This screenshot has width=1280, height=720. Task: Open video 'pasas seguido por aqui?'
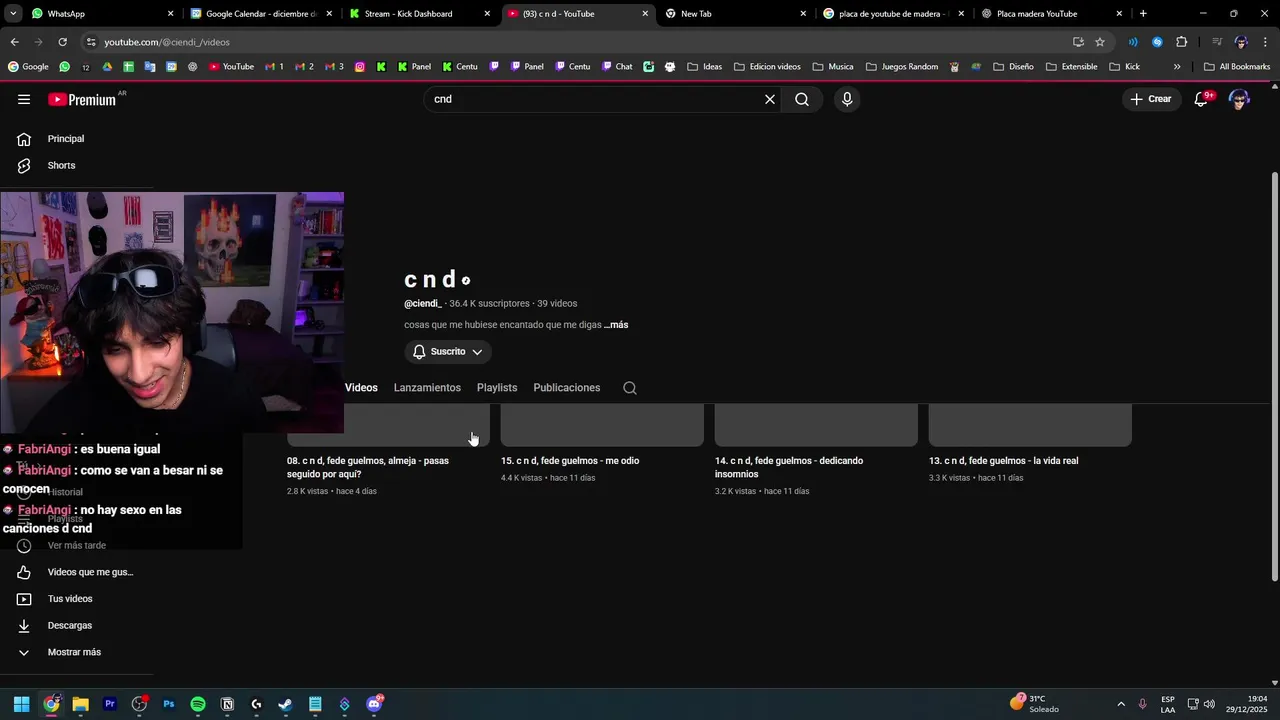pyautogui.click(x=368, y=467)
